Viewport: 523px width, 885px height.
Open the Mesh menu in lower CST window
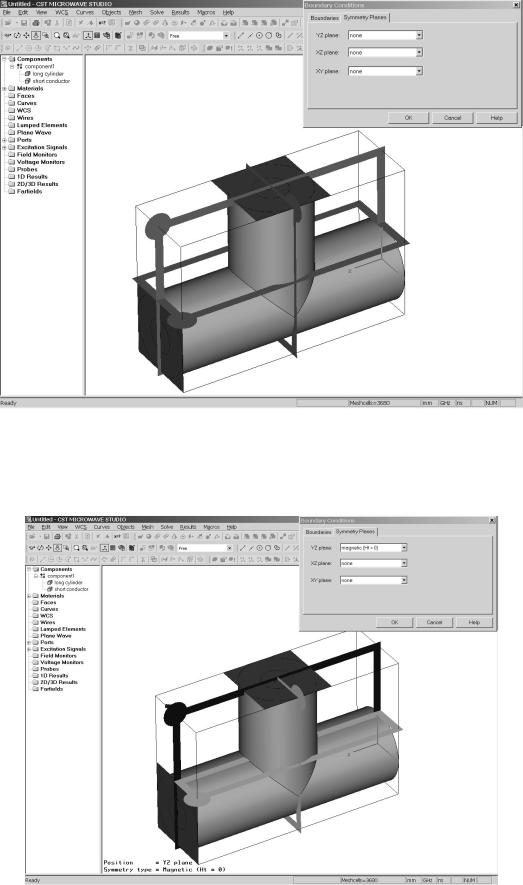pos(147,527)
